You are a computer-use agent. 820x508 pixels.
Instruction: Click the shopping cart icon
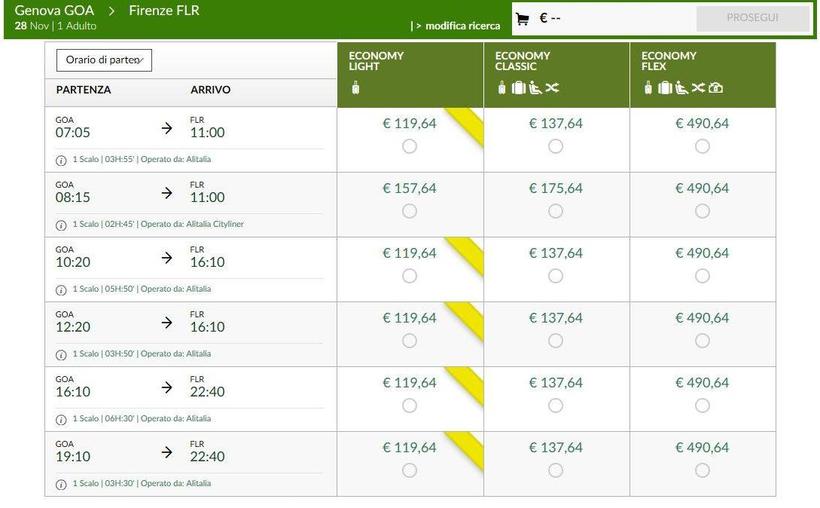click(x=522, y=19)
